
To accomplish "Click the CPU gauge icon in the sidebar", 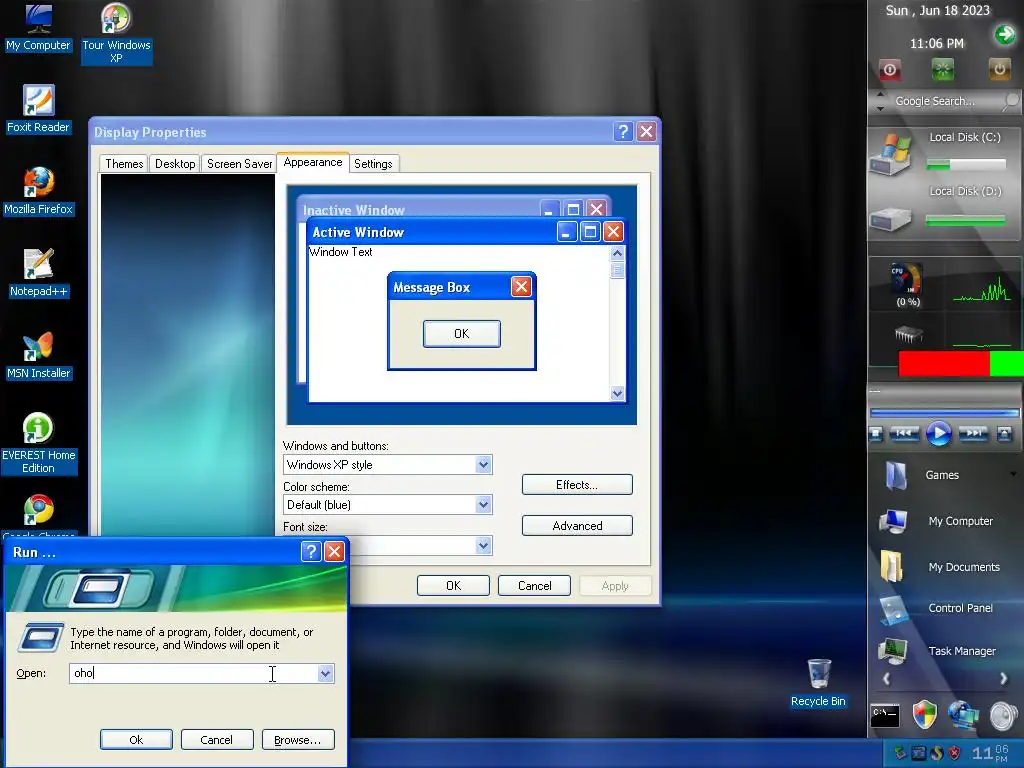I will [907, 279].
